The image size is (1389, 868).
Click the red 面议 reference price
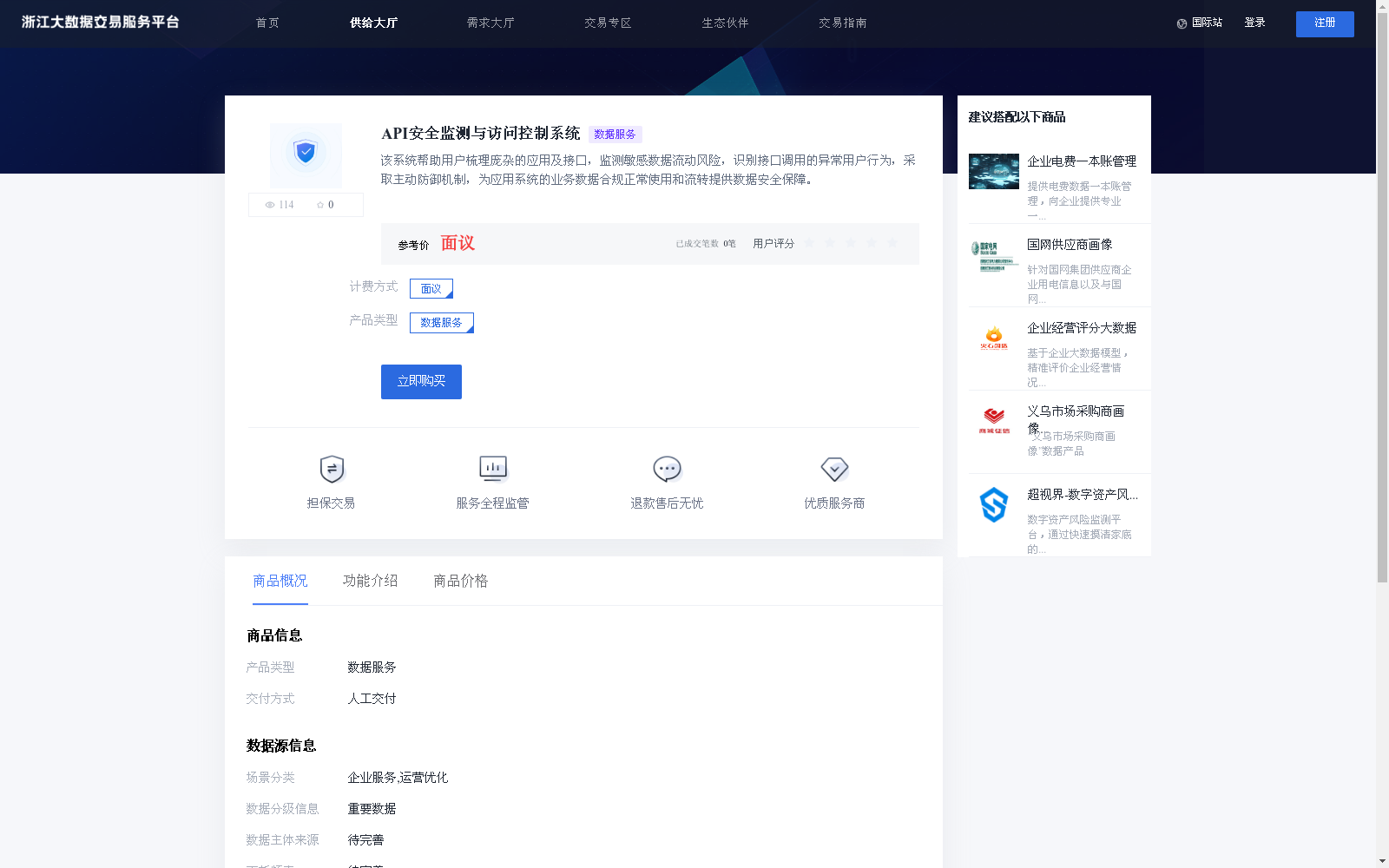click(x=458, y=243)
